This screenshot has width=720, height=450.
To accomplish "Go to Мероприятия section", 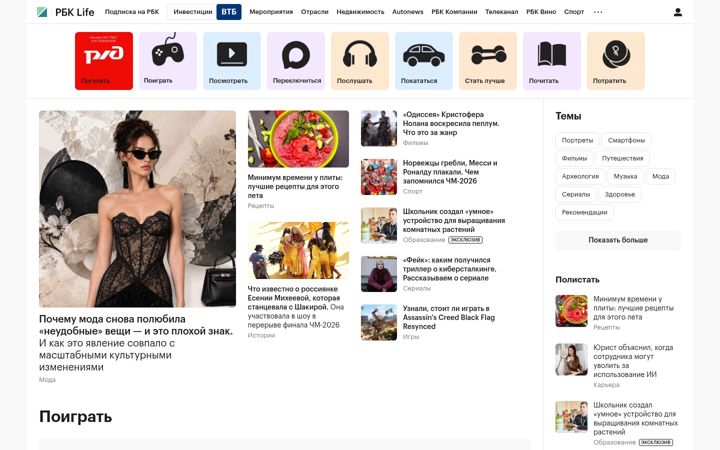I will pyautogui.click(x=271, y=12).
